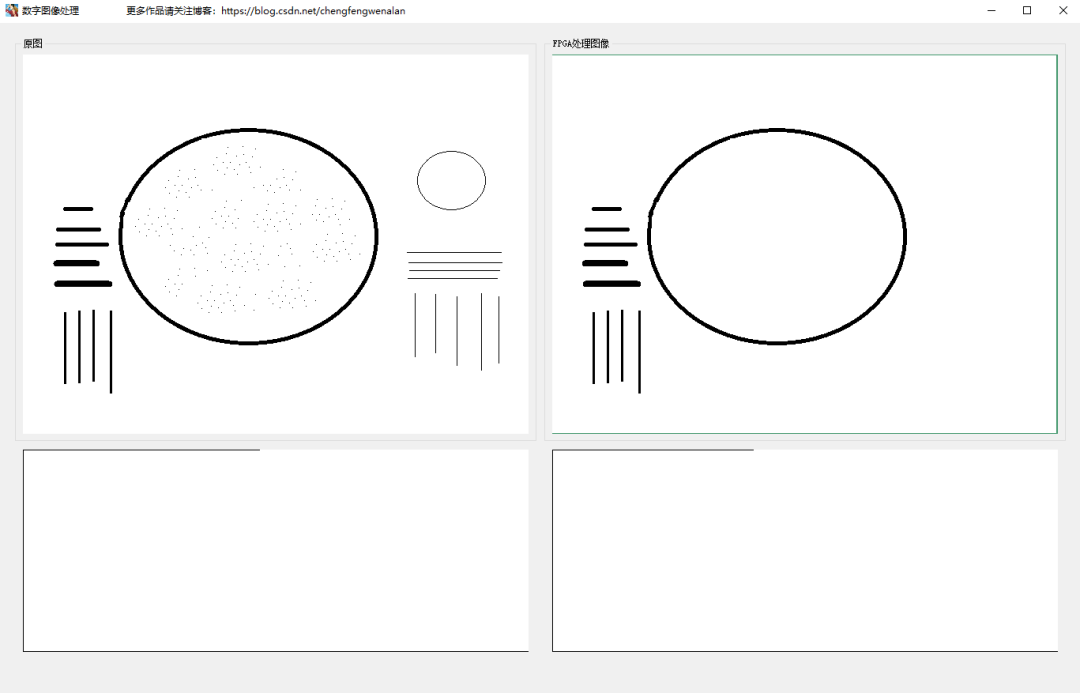
Task: Minimize the 数字图像处理 window
Action: click(x=991, y=10)
